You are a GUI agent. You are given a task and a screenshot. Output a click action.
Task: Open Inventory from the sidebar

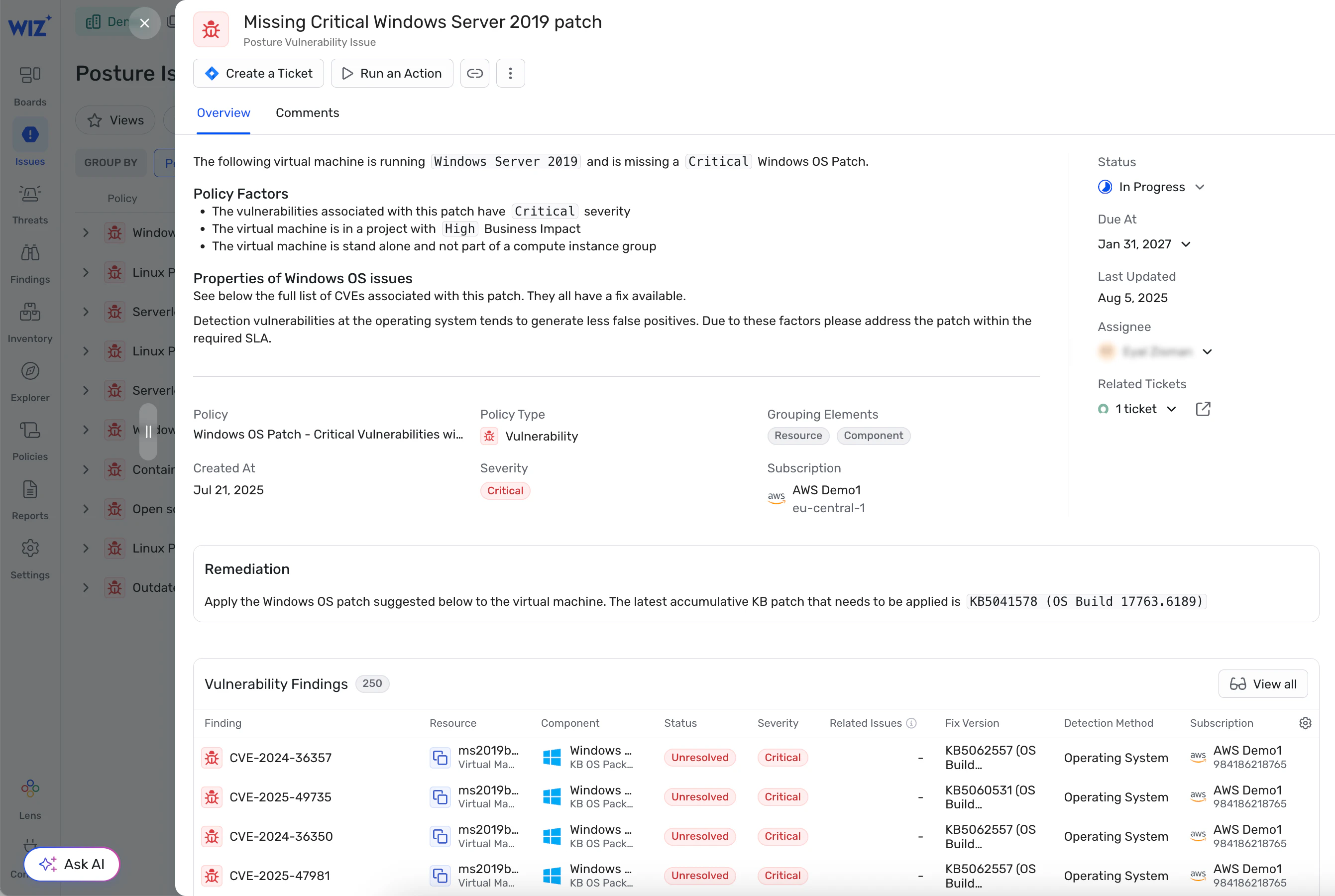[x=30, y=322]
